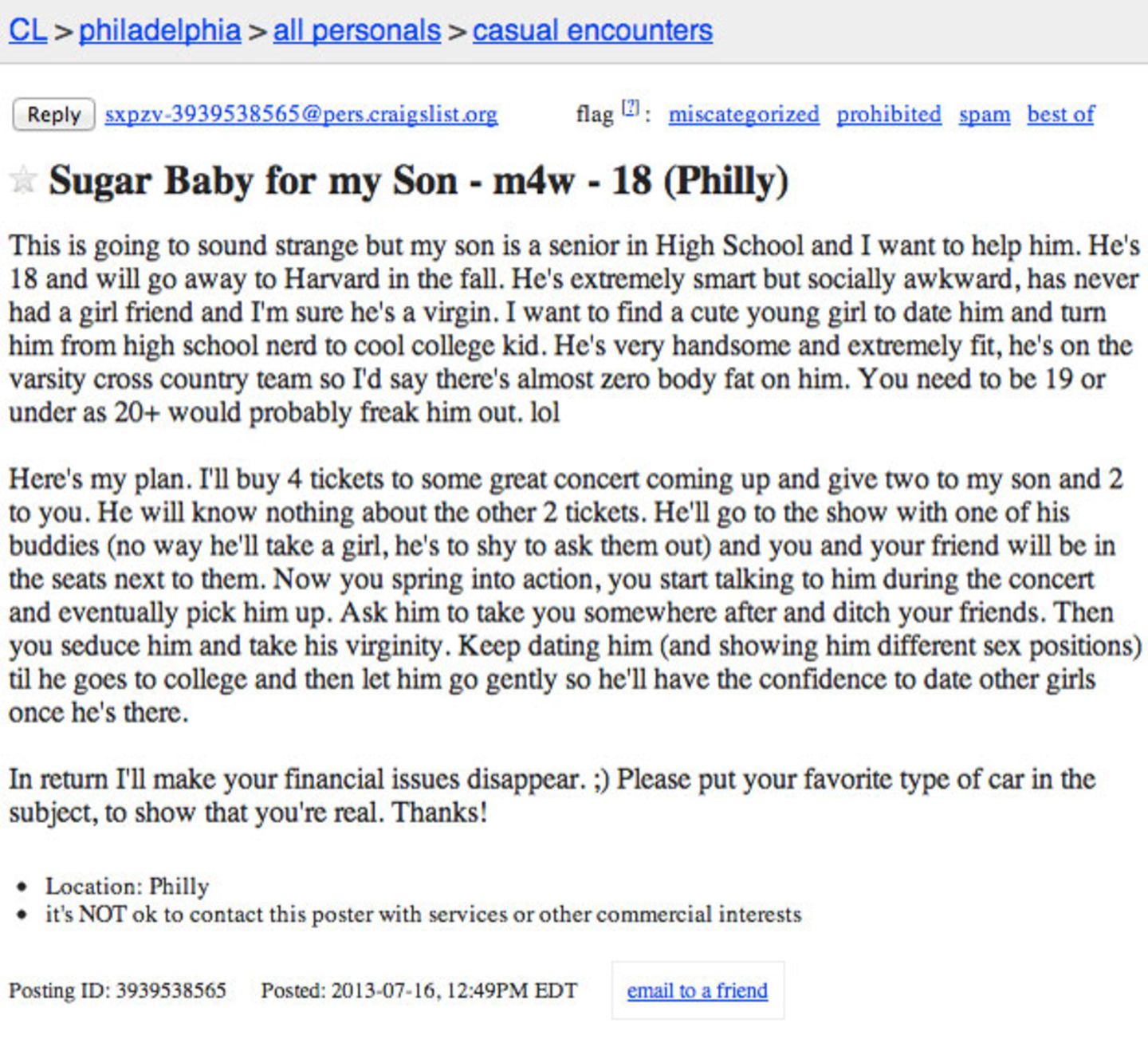Image resolution: width=1148 pixels, height=1039 pixels.
Task: Open the philadelphia breadcrumb link
Action: click(159, 30)
